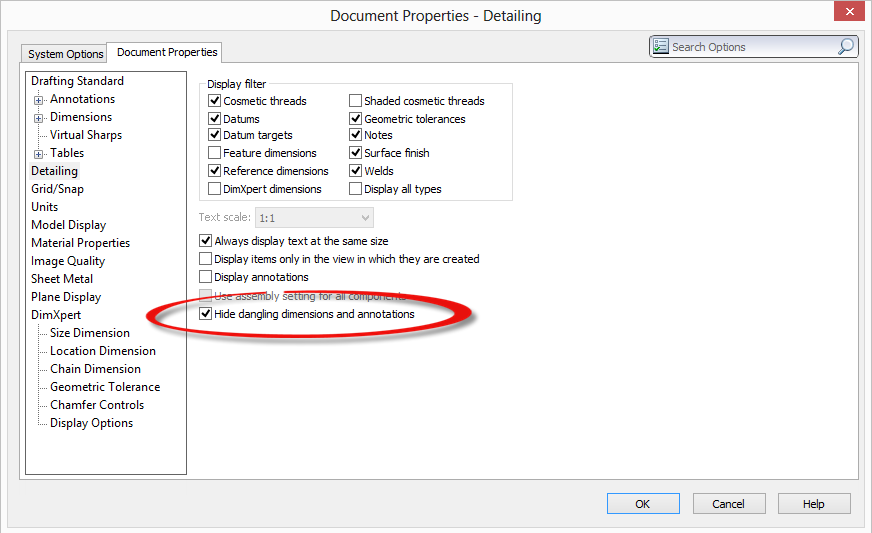Open Help for this dialog

(814, 504)
